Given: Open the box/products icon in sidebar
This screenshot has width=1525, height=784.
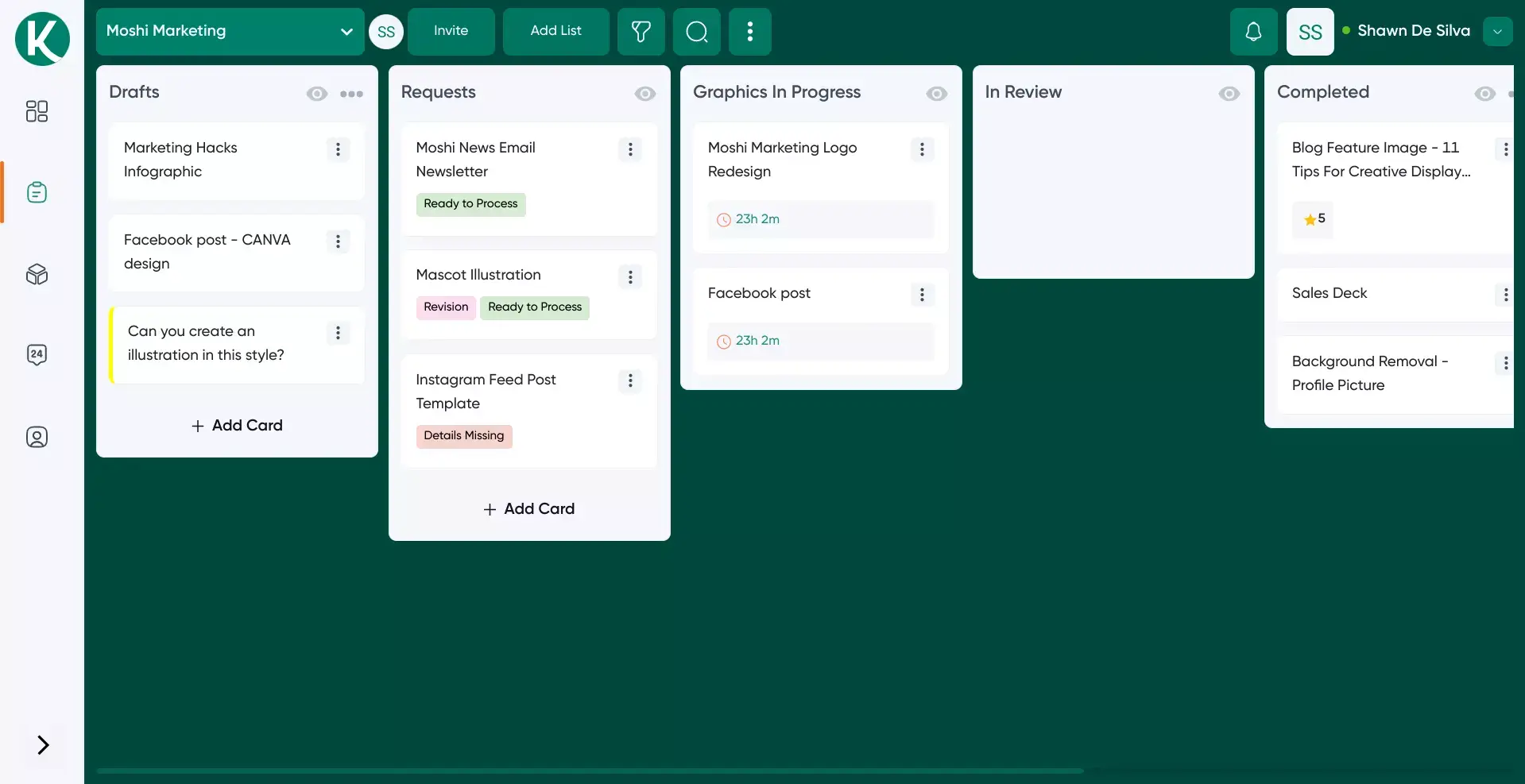Looking at the screenshot, I should [x=36, y=275].
